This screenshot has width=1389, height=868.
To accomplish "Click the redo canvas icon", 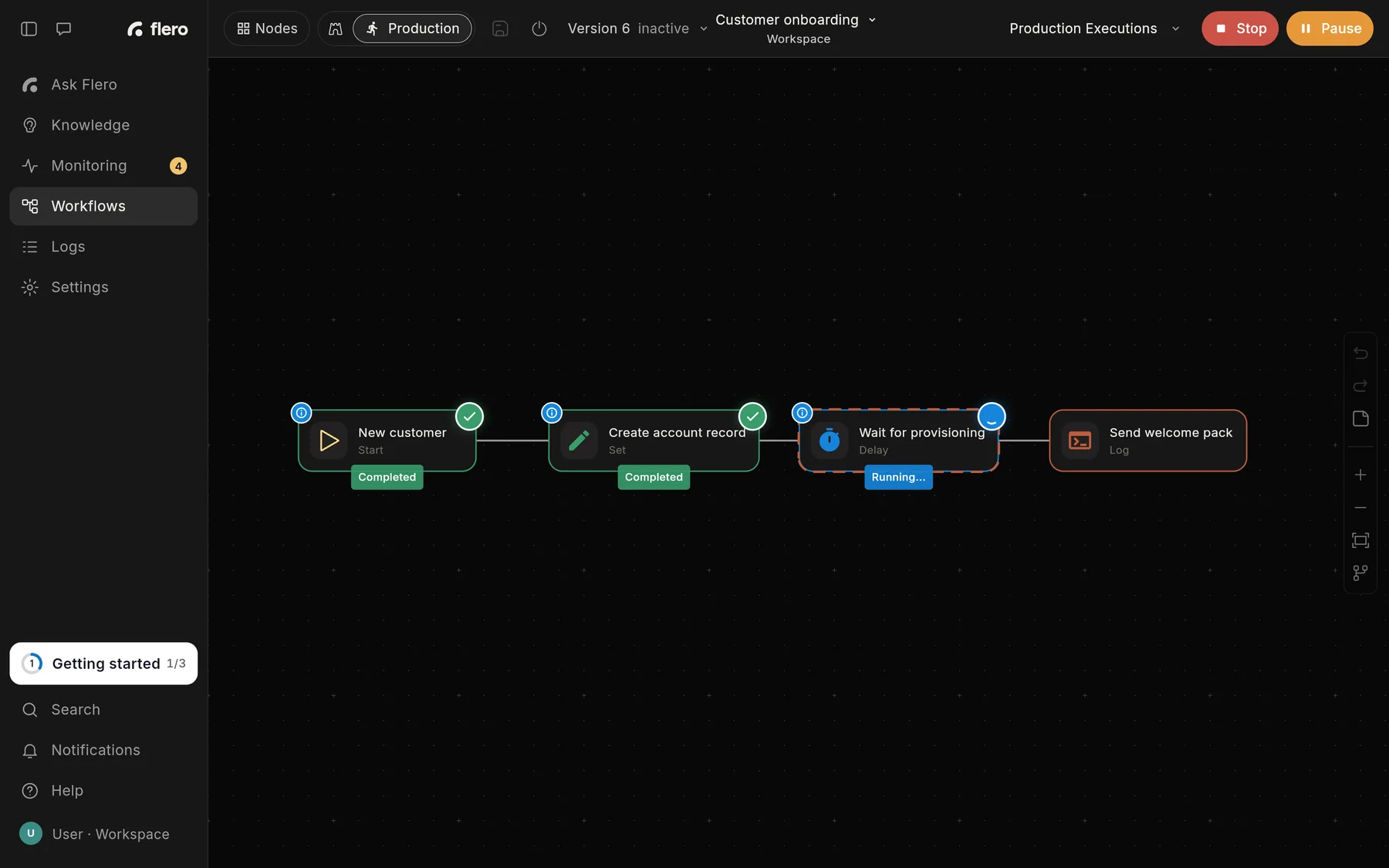I will click(x=1360, y=386).
